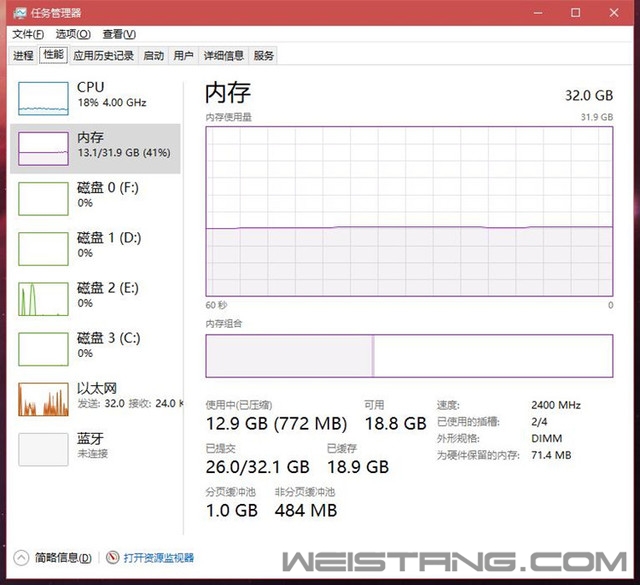Go to the 用户 tab

coord(183,55)
